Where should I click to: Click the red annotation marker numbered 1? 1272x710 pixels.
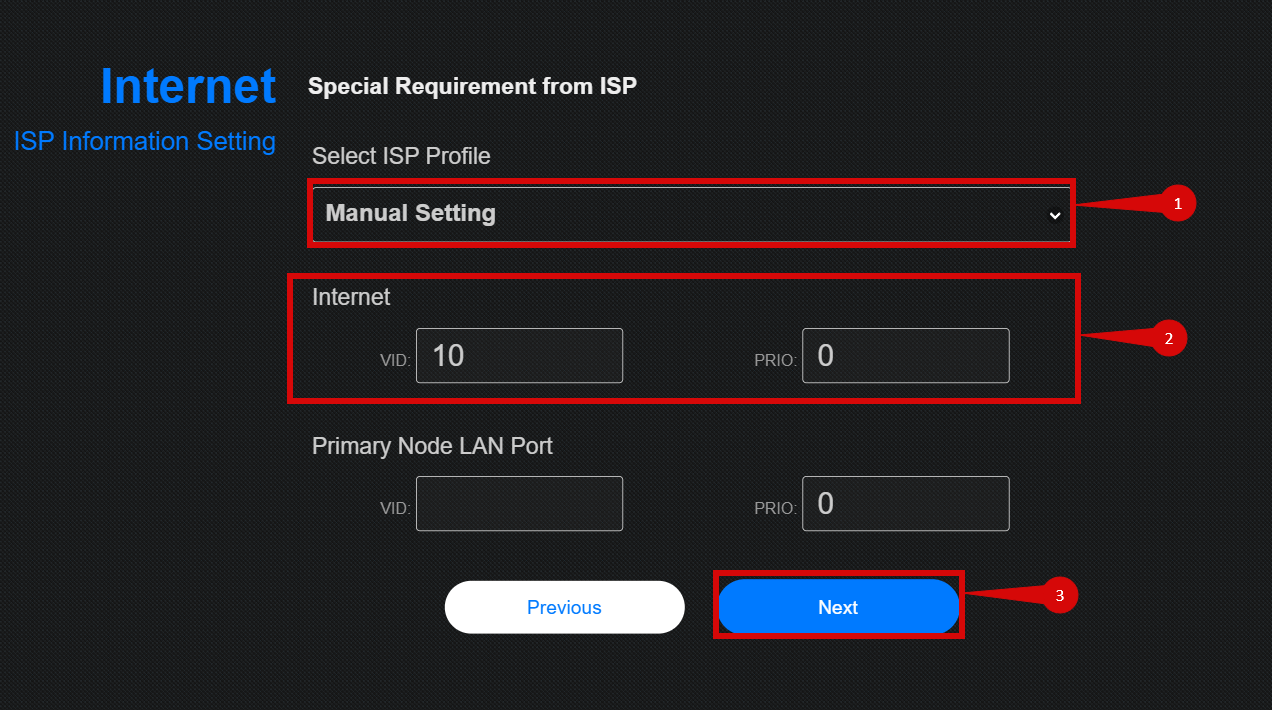tap(1177, 204)
